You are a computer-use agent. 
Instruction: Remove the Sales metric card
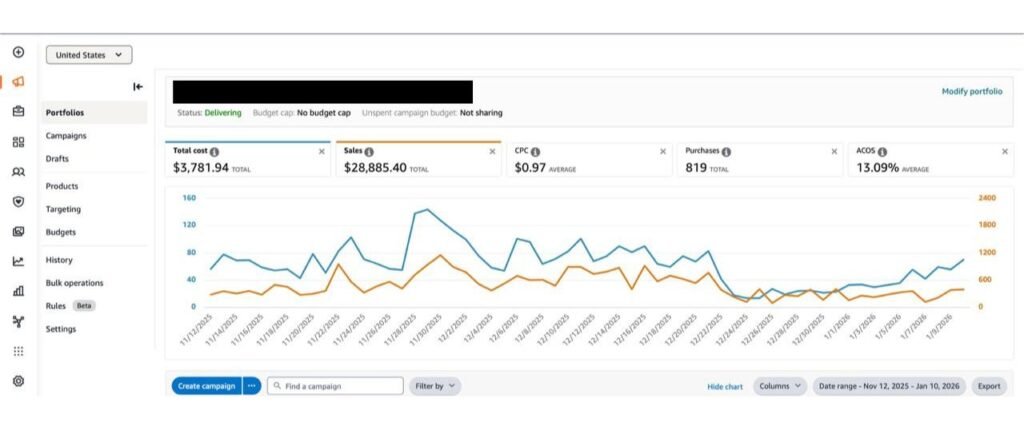492,151
